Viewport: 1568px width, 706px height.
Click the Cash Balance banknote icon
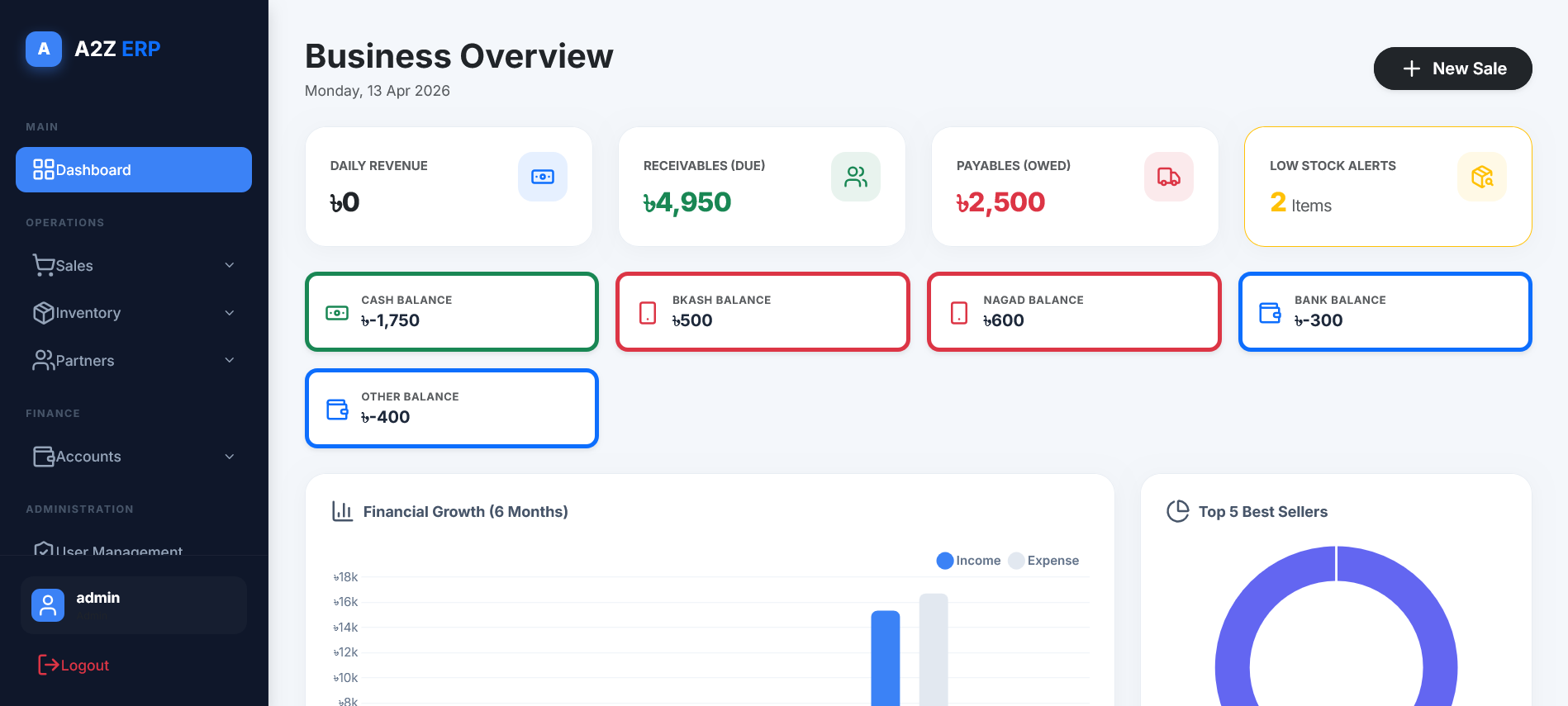[x=337, y=313]
